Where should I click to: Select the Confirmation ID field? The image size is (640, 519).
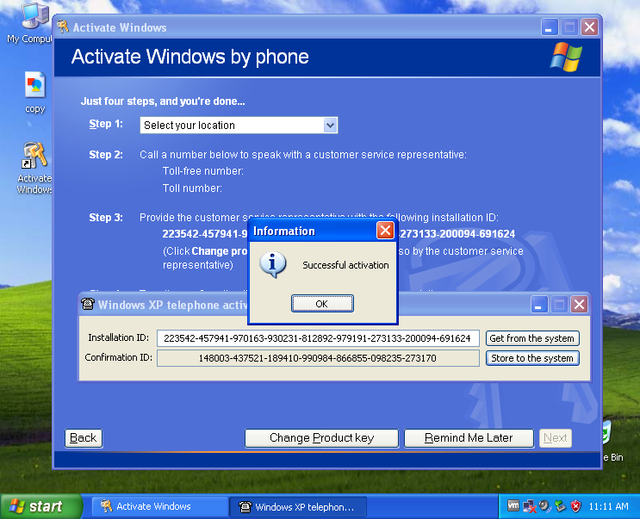point(318,358)
